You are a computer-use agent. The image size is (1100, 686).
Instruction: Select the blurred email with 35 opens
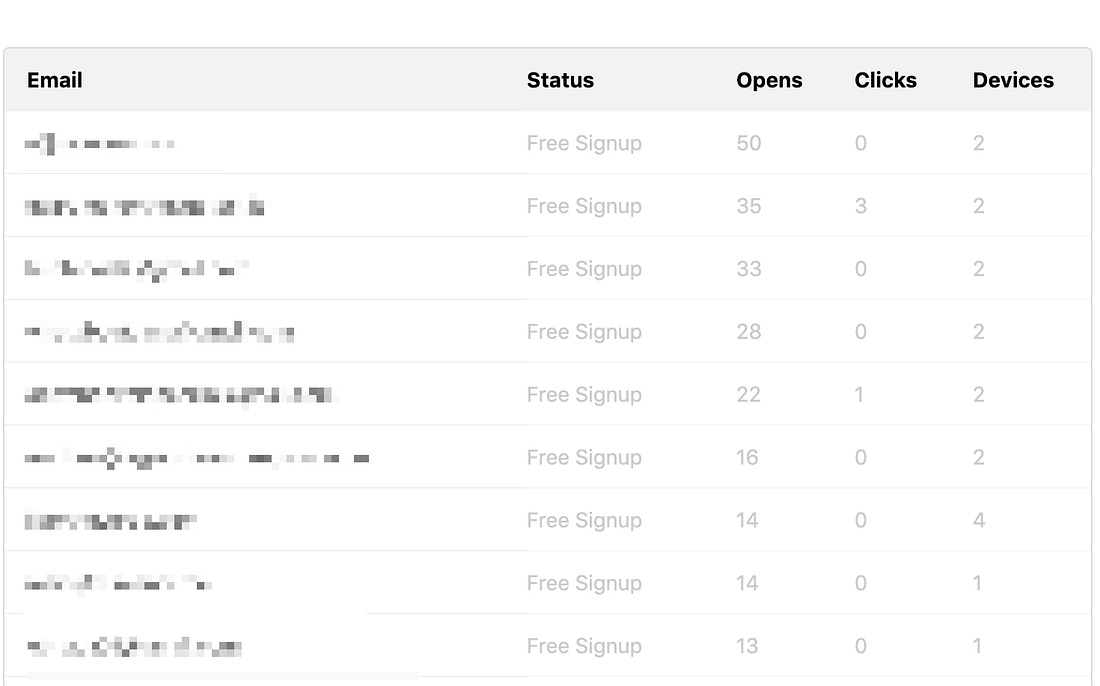pos(145,207)
